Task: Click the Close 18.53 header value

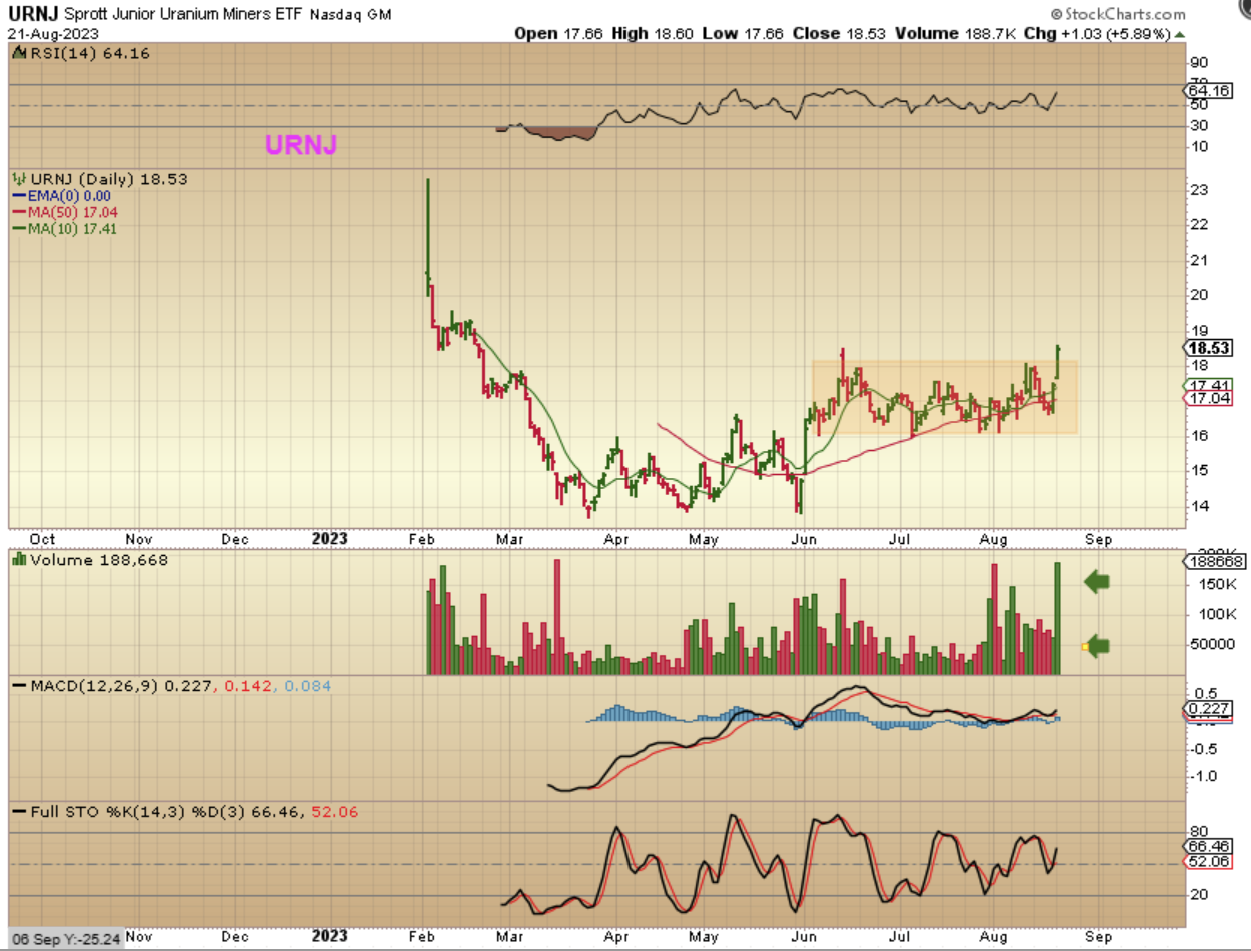Action: (840, 33)
